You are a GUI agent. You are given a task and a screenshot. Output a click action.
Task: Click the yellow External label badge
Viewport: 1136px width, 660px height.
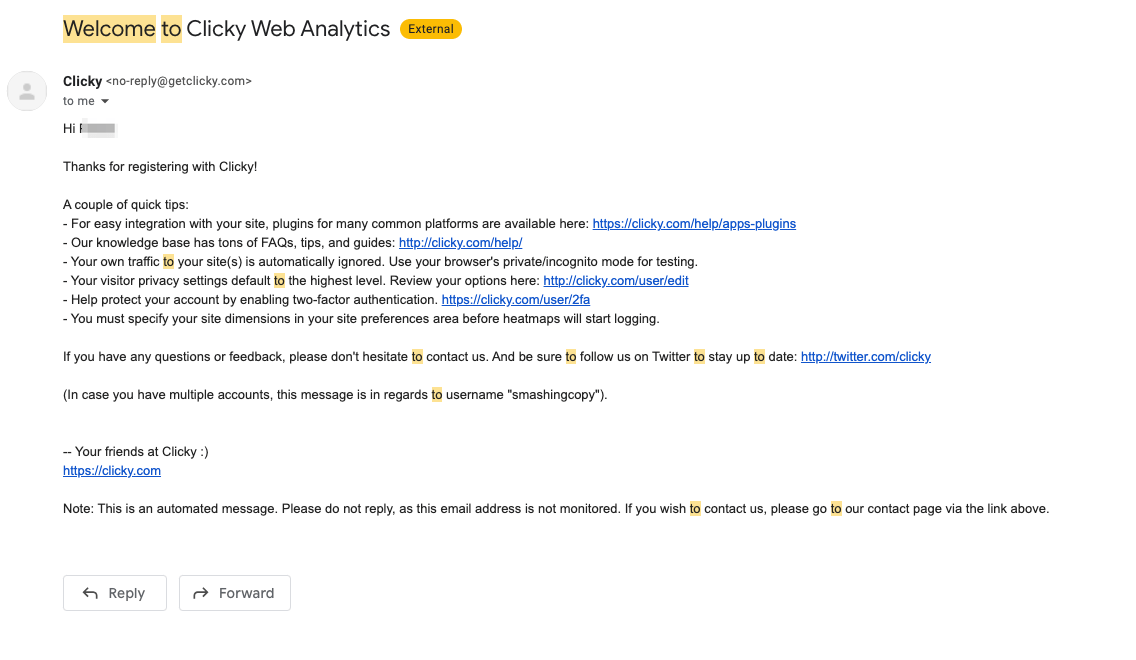pos(431,29)
